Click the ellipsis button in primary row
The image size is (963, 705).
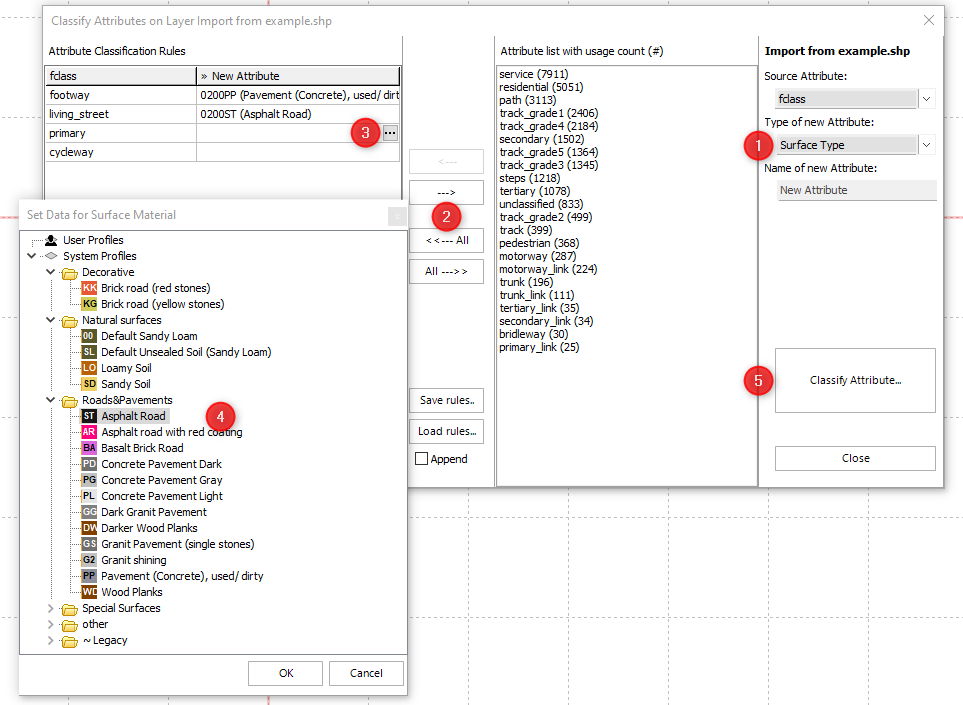[x=390, y=133]
